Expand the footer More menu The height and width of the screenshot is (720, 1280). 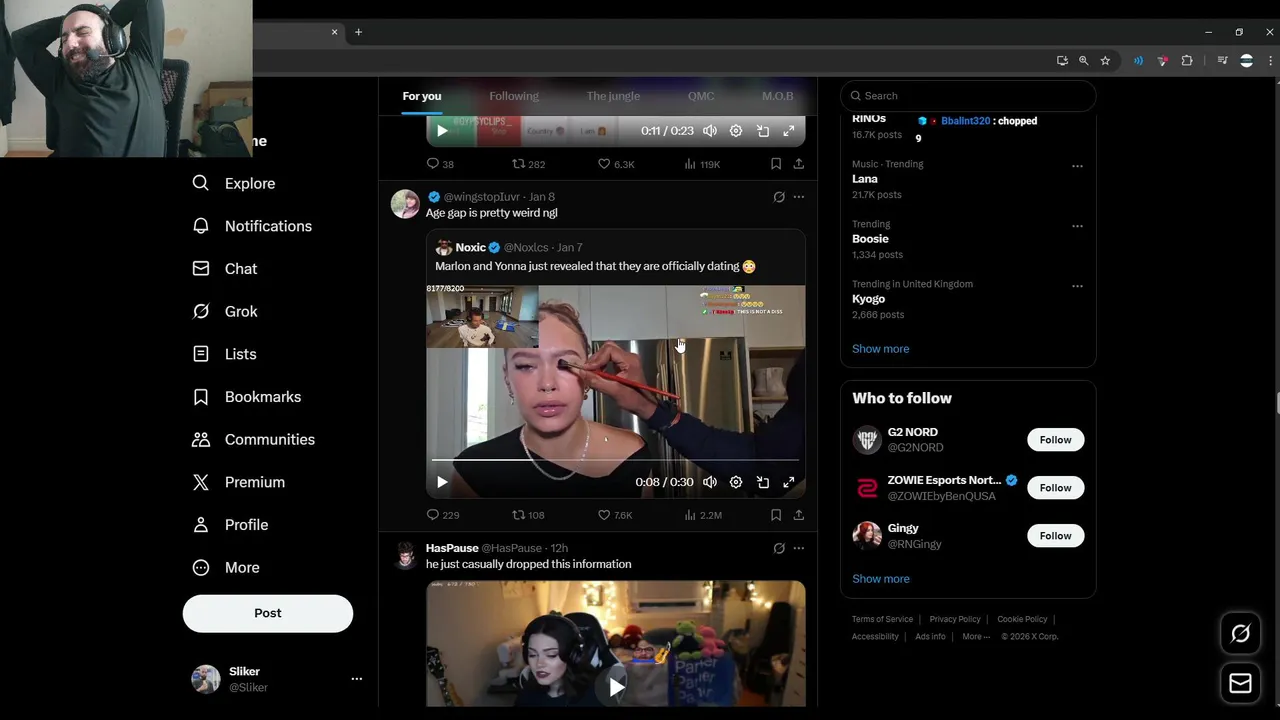click(x=976, y=637)
